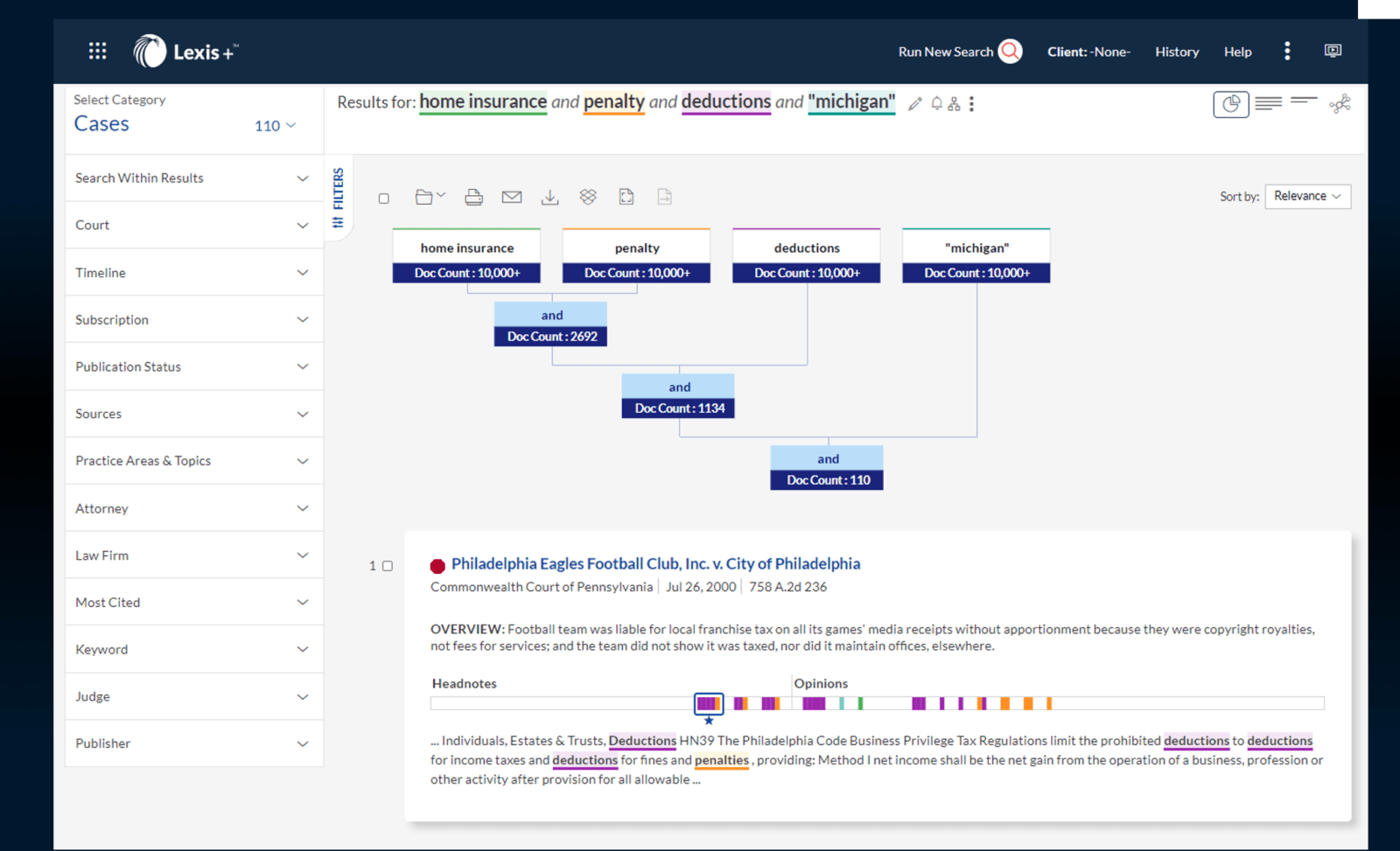Screen dimensions: 1400x851
Task: Open the History menu
Action: pos(1176,52)
